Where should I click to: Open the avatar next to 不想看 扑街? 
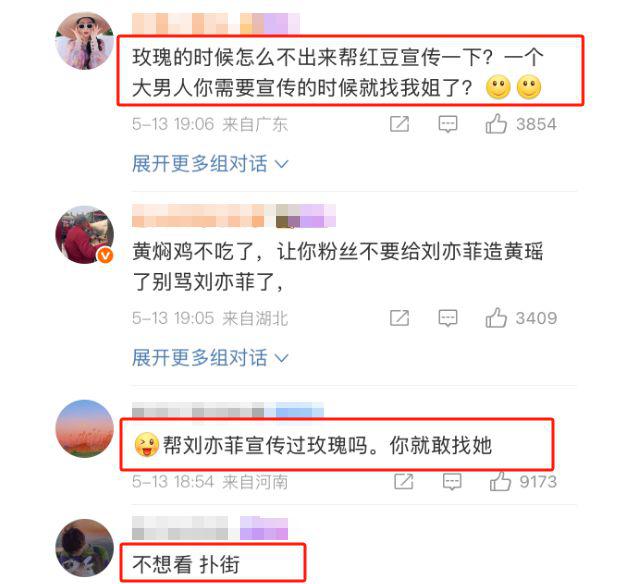point(84,548)
